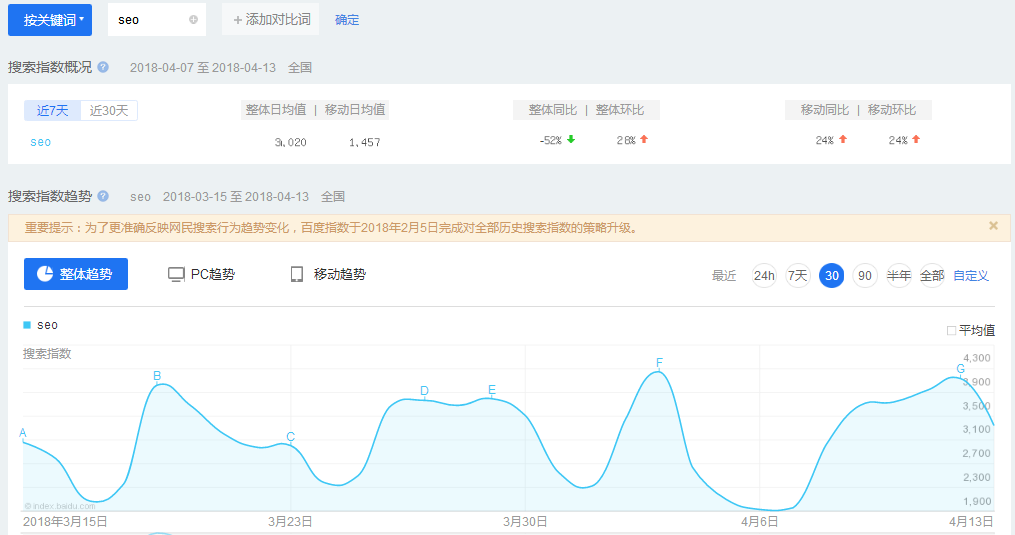The height and width of the screenshot is (535, 1015).
Task: Select the 近7天 tab
Action: coord(52,110)
